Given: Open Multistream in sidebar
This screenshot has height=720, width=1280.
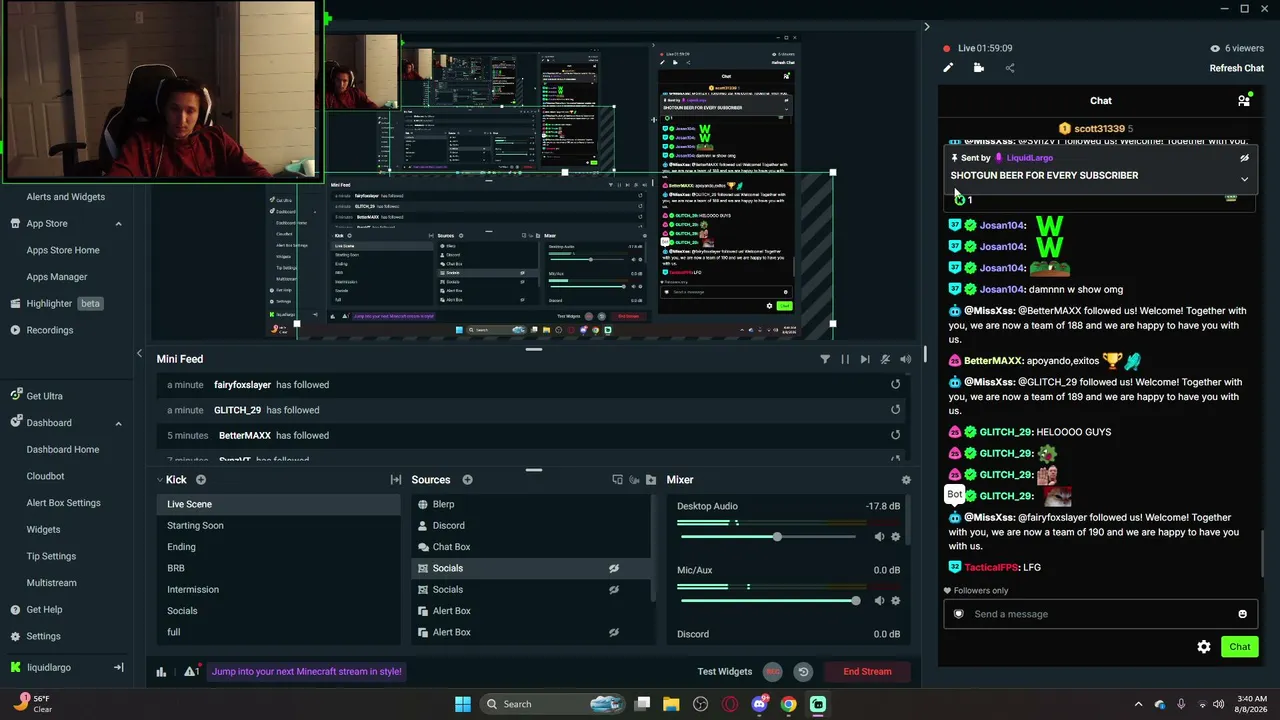Looking at the screenshot, I should [x=52, y=583].
